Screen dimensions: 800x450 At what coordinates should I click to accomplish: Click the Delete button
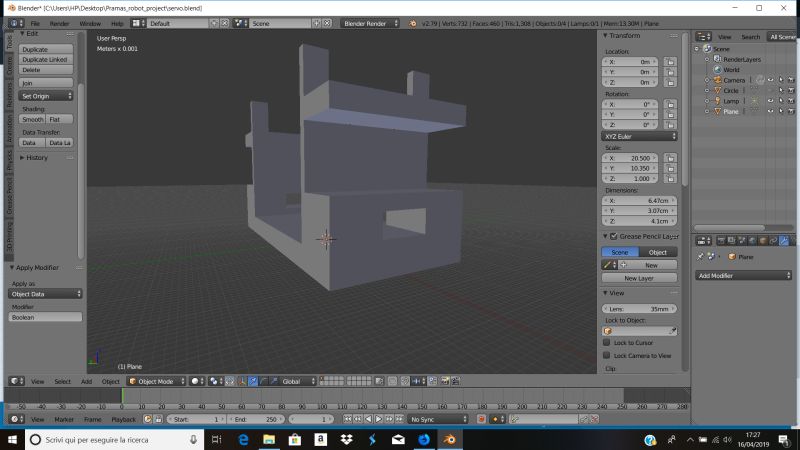[46, 70]
